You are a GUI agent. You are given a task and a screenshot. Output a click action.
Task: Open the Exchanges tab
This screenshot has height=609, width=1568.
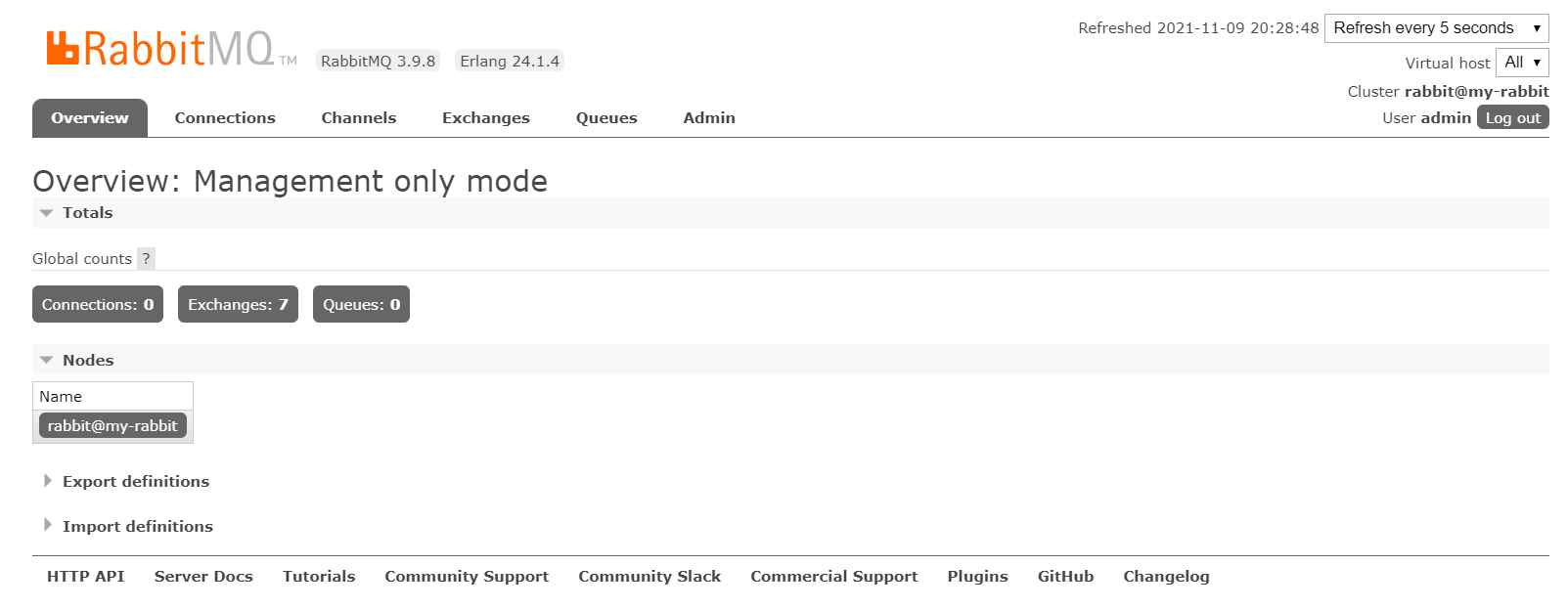(x=486, y=118)
